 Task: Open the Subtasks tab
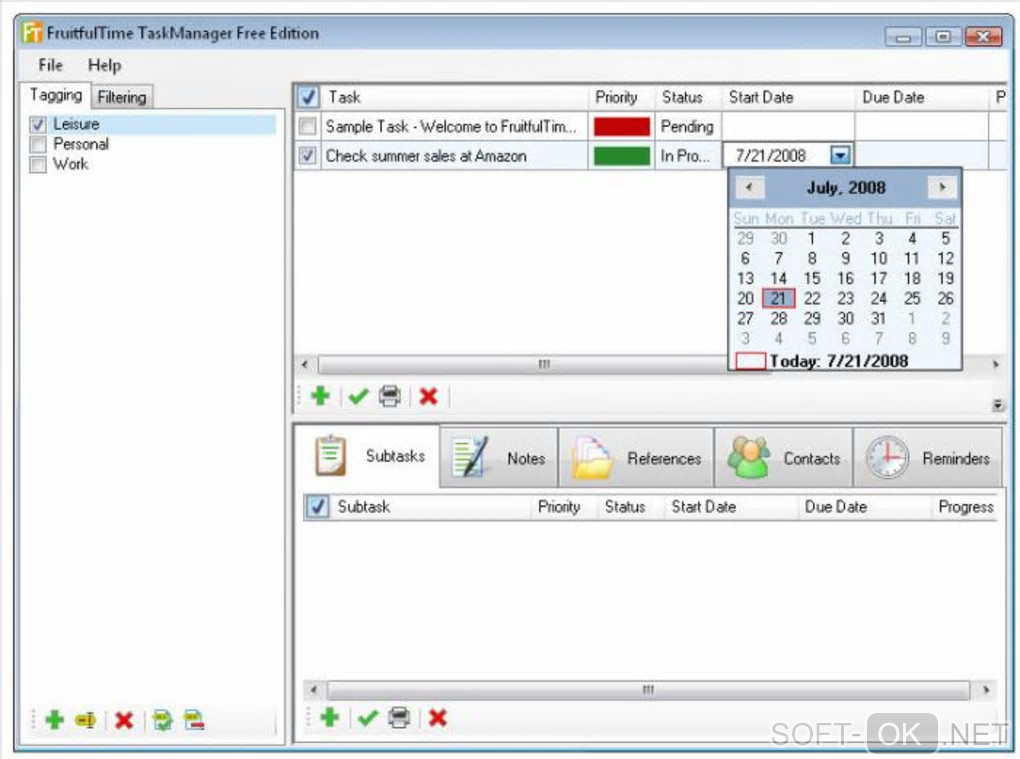coord(368,456)
